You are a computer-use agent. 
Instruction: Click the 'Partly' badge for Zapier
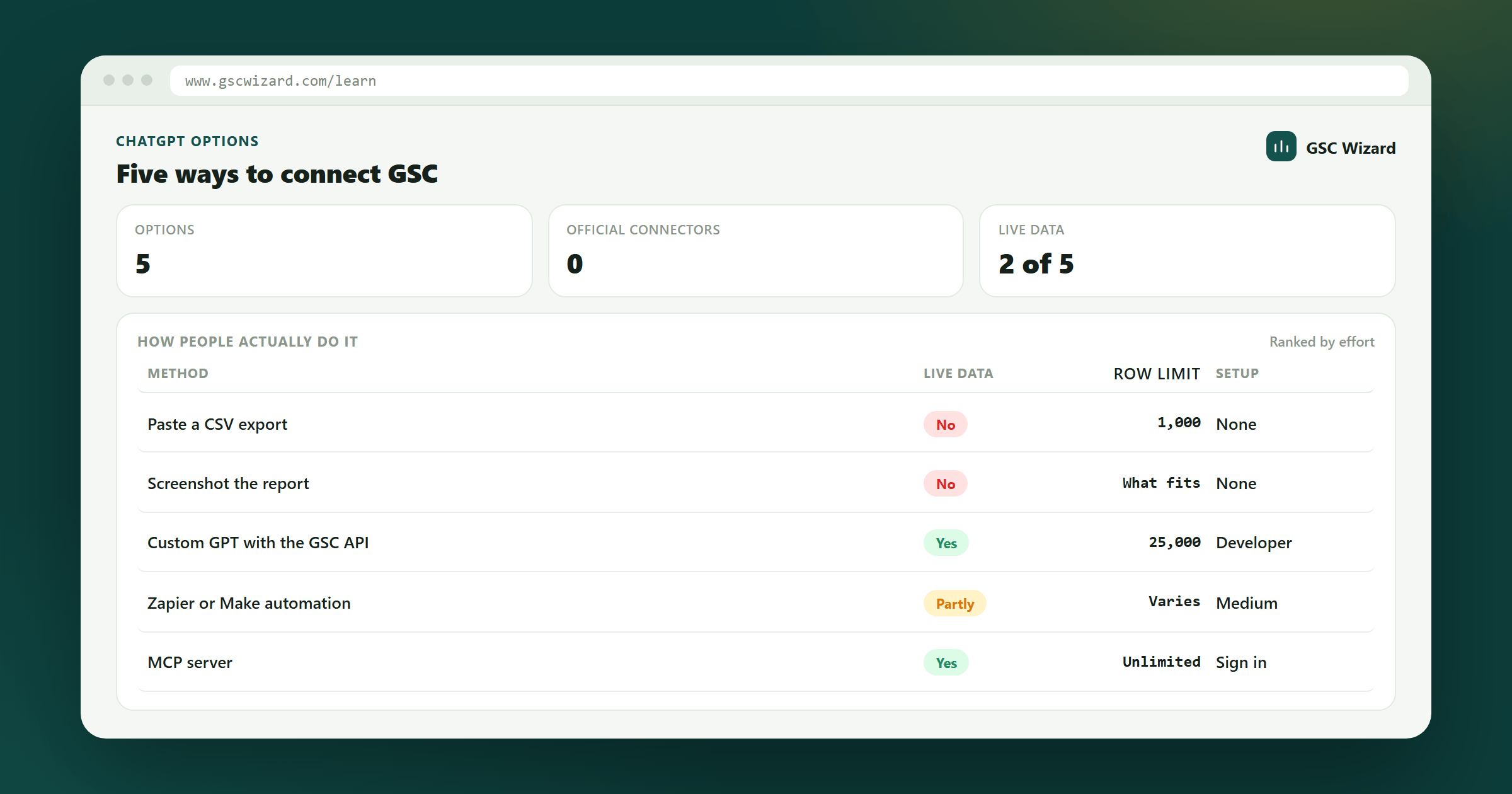tap(955, 603)
